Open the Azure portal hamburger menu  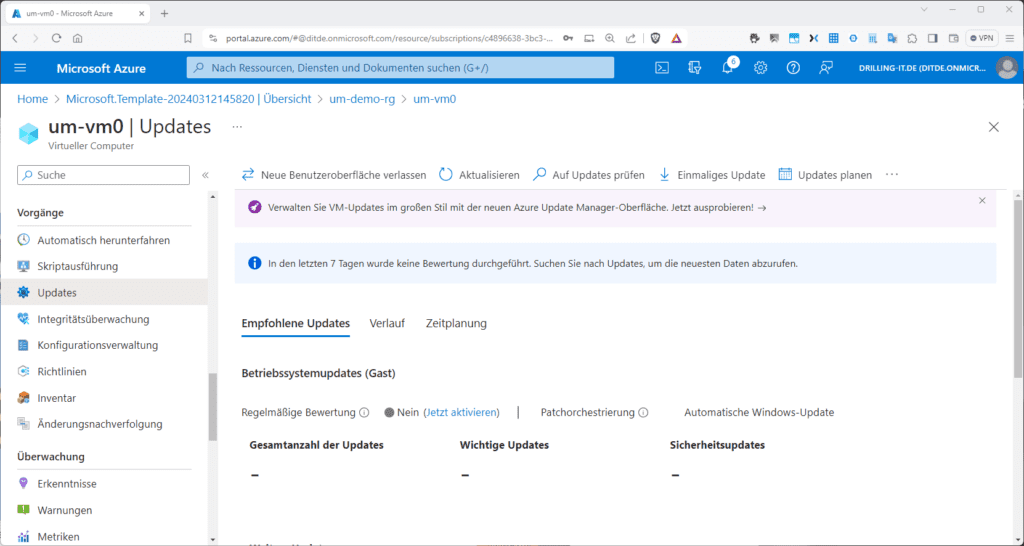[20, 68]
